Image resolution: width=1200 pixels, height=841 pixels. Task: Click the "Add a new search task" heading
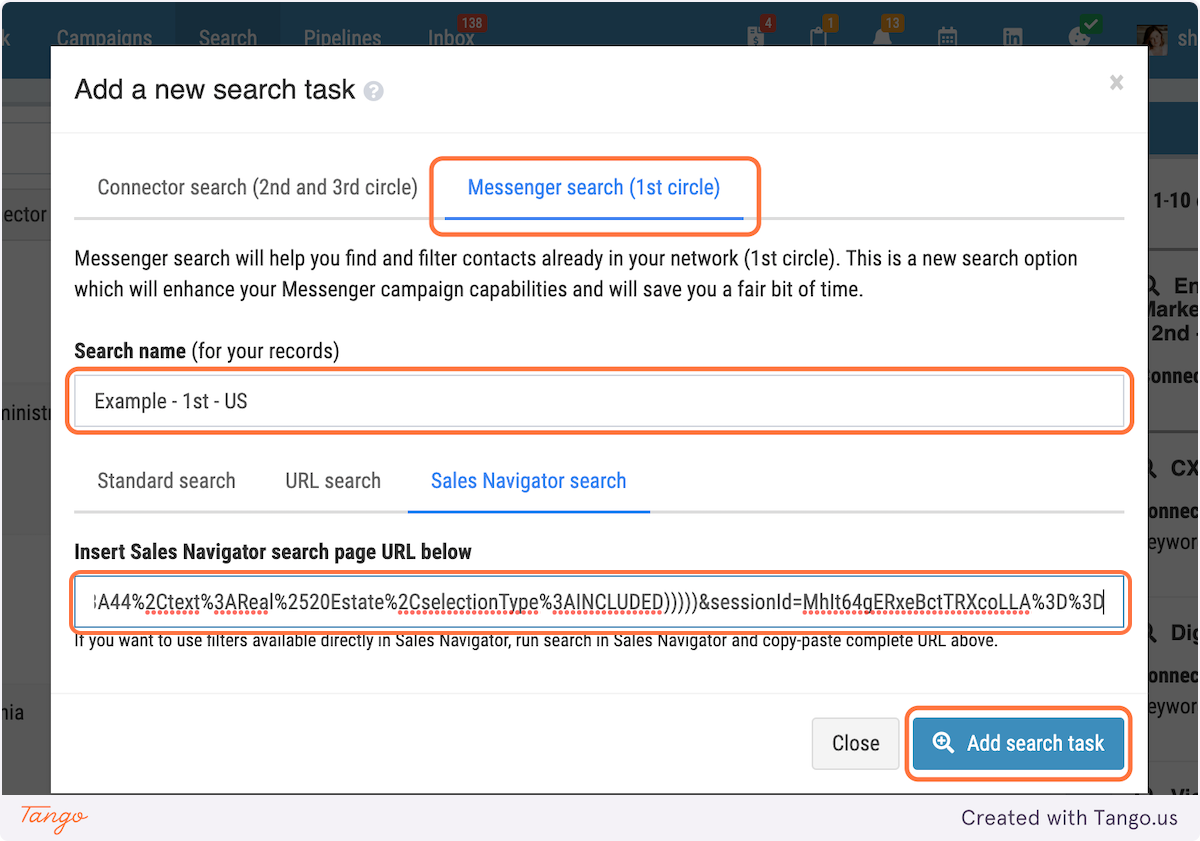click(215, 89)
